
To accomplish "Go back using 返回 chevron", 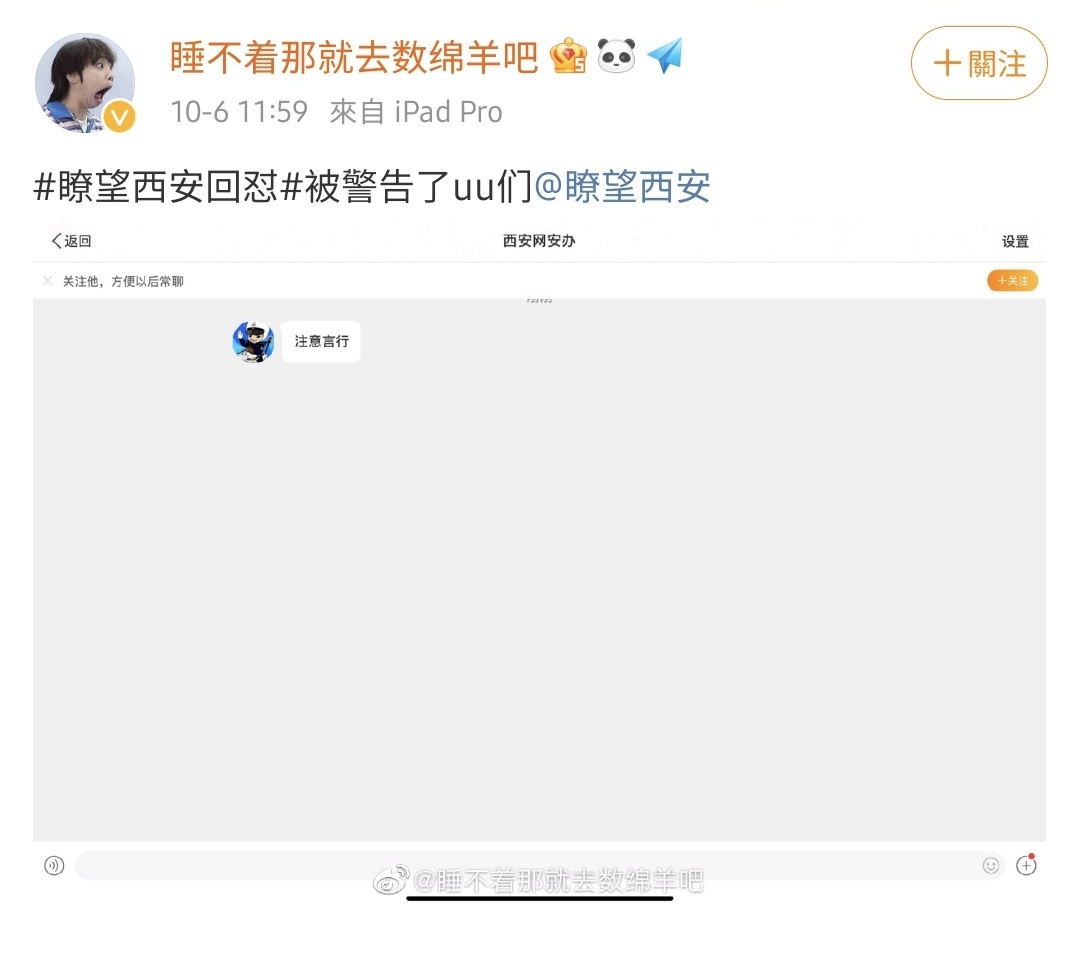I will [71, 241].
